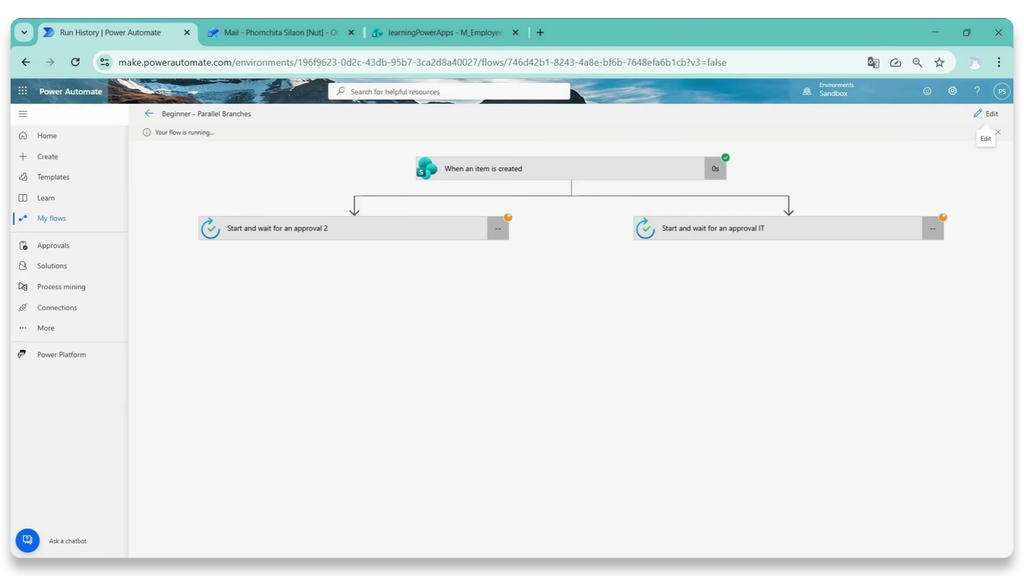Click the browser address bar URL
Viewport: 1024px width, 576px height.
(422, 63)
